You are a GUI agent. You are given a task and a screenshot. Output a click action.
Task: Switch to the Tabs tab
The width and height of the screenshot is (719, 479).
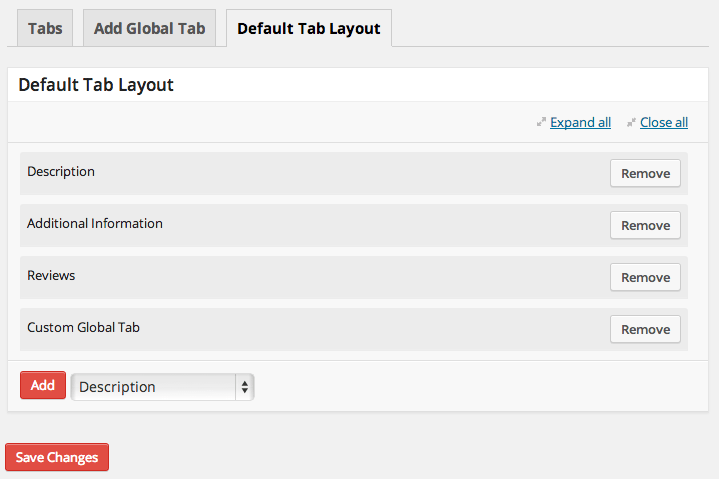pos(45,28)
